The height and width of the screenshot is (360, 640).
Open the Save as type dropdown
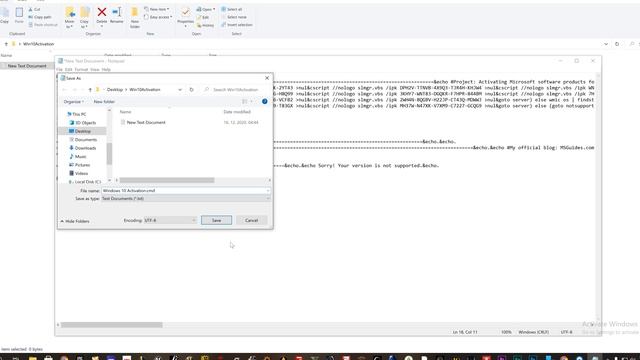pyautogui.click(x=185, y=199)
